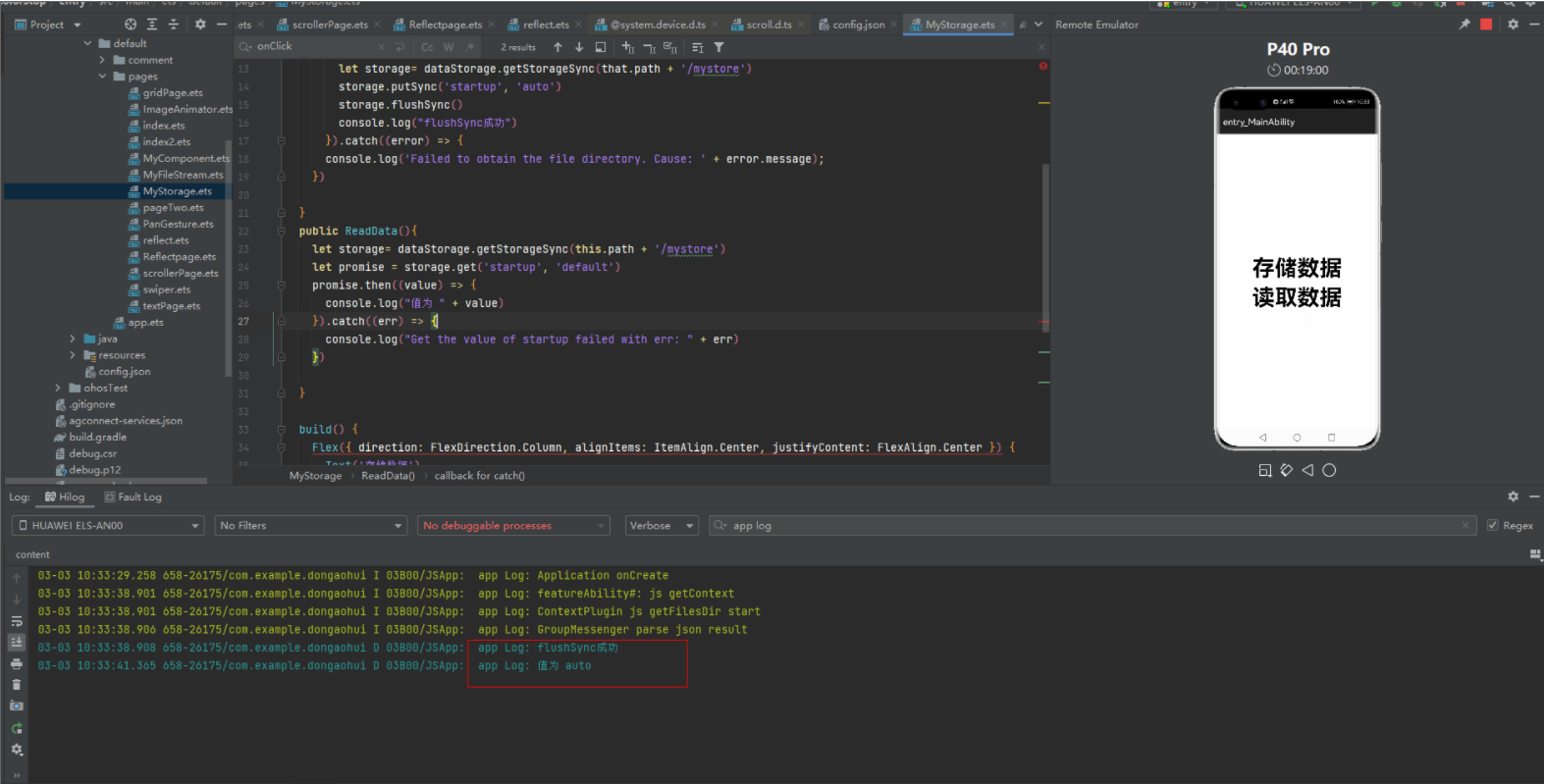This screenshot has height=784, width=1544.
Task: Expand the ohosTest folder
Action: coord(58,388)
